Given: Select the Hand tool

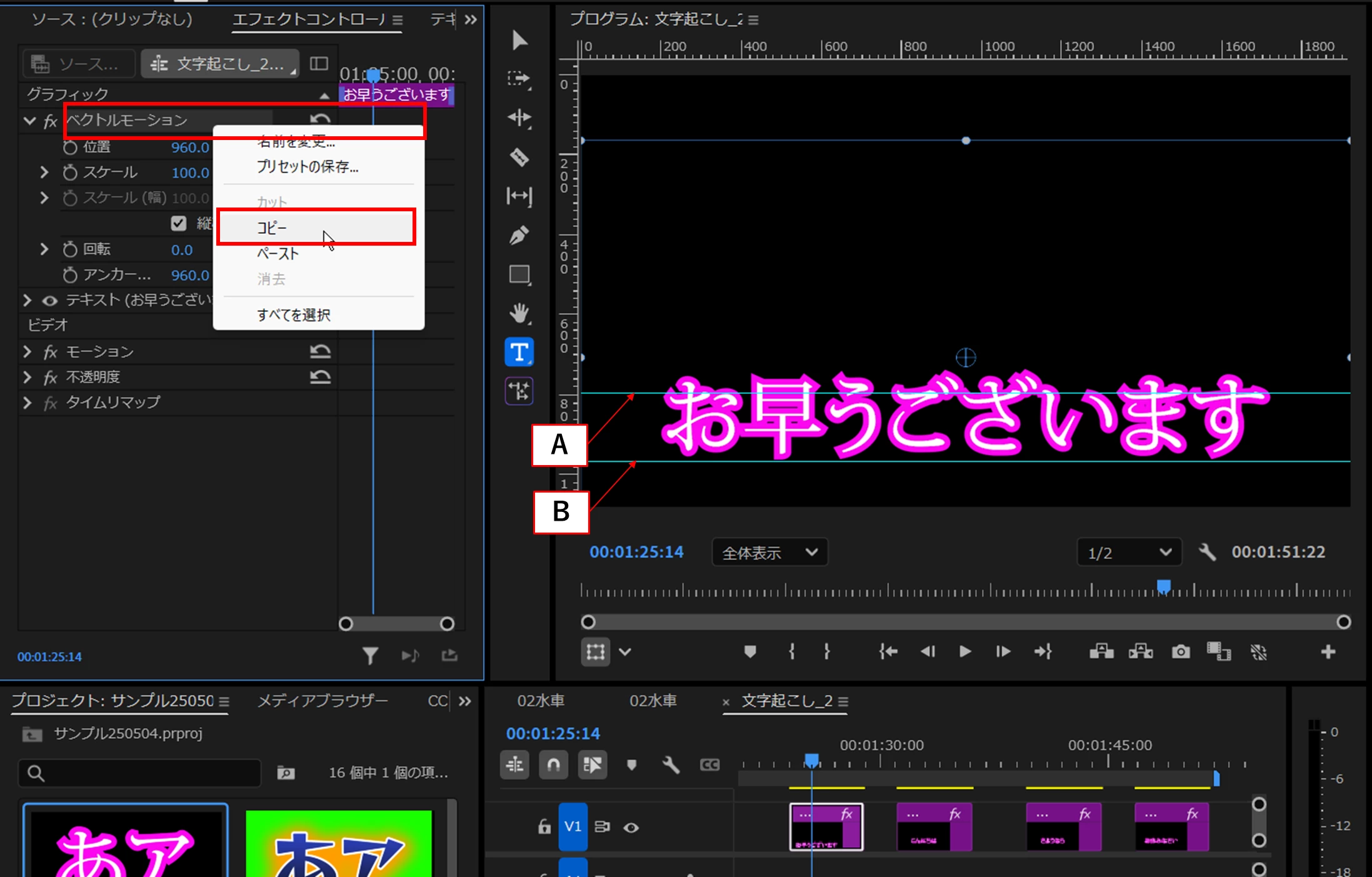Looking at the screenshot, I should tap(519, 313).
